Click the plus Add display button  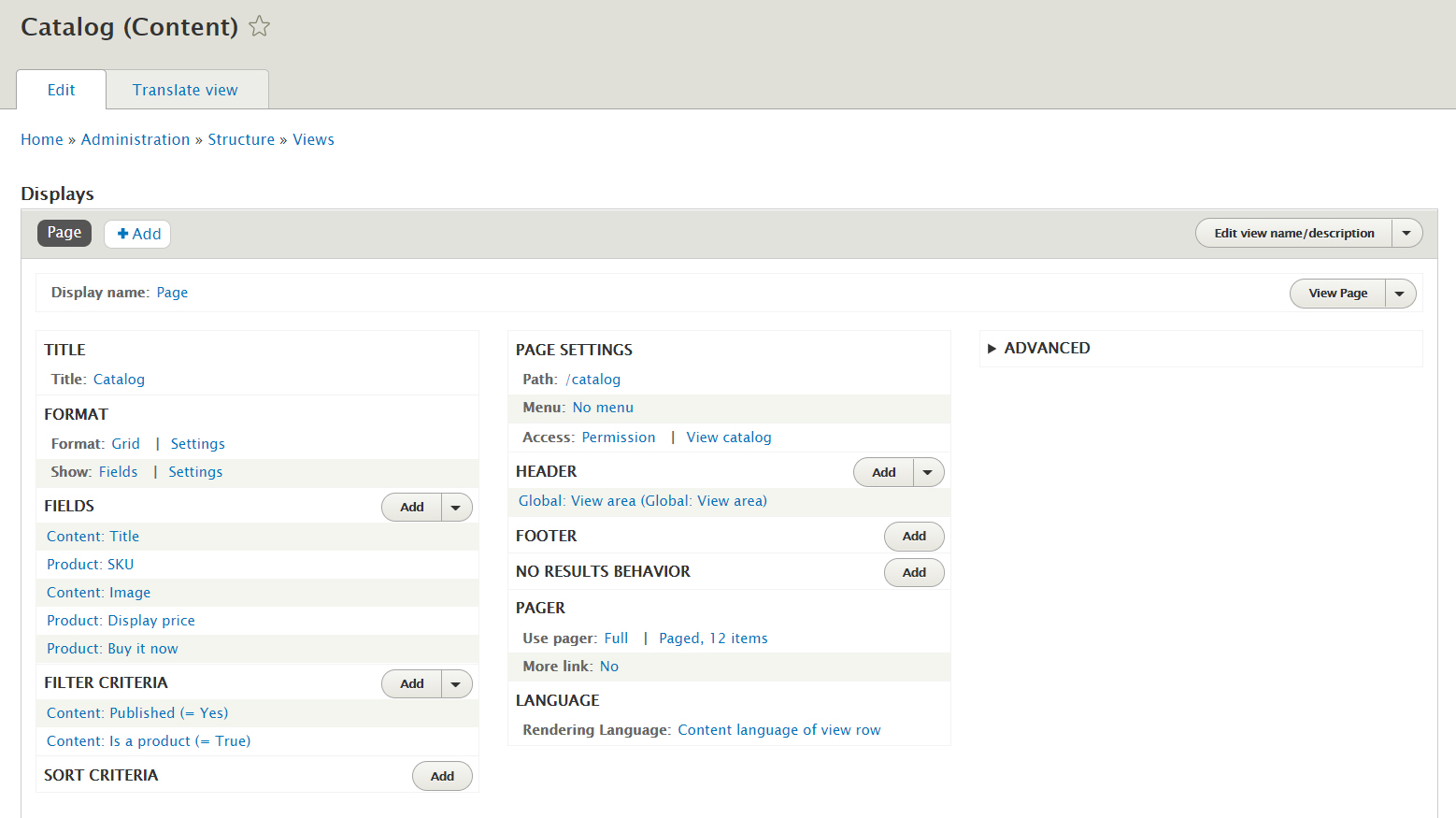coord(137,234)
